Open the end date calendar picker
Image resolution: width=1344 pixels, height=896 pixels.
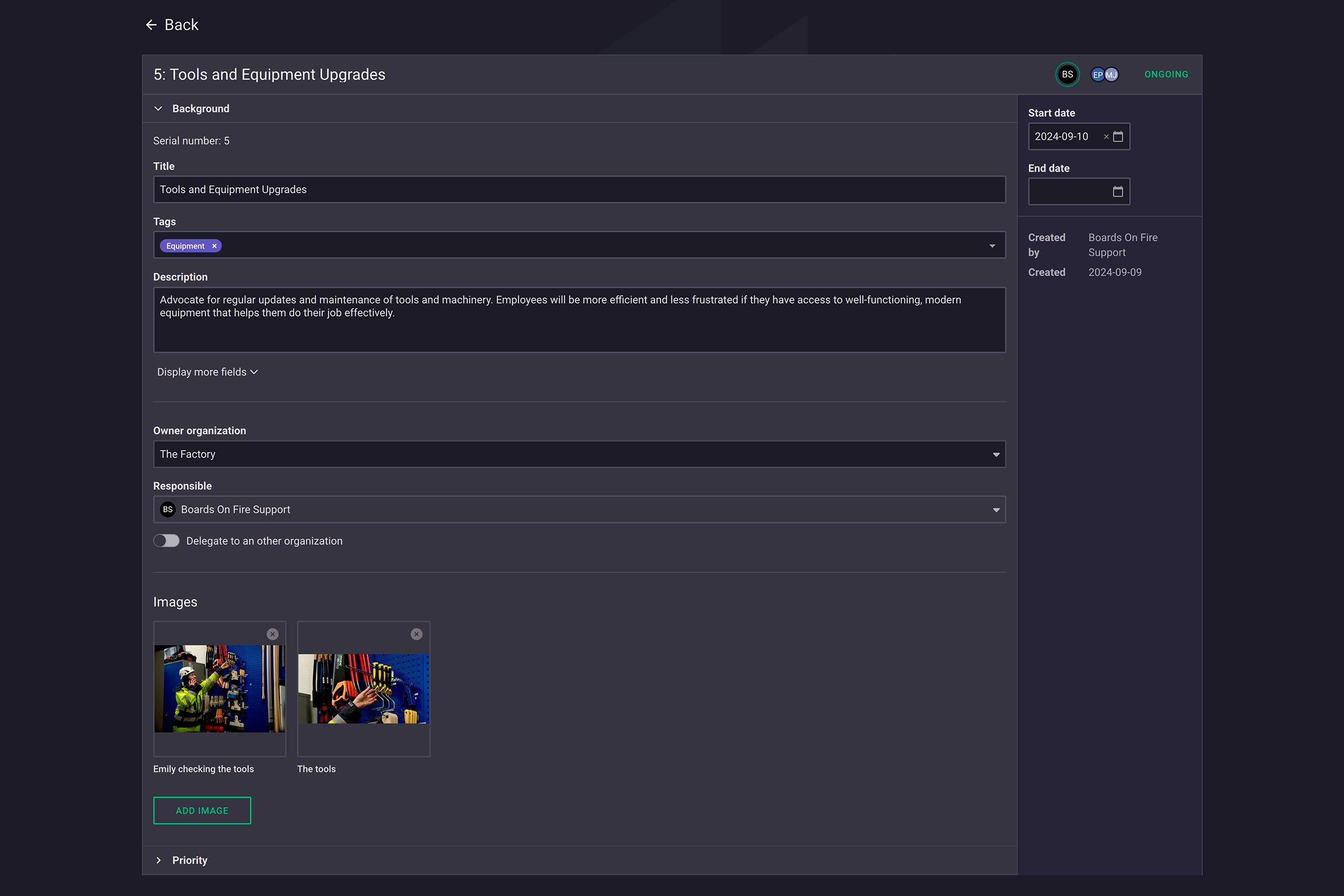click(x=1118, y=192)
